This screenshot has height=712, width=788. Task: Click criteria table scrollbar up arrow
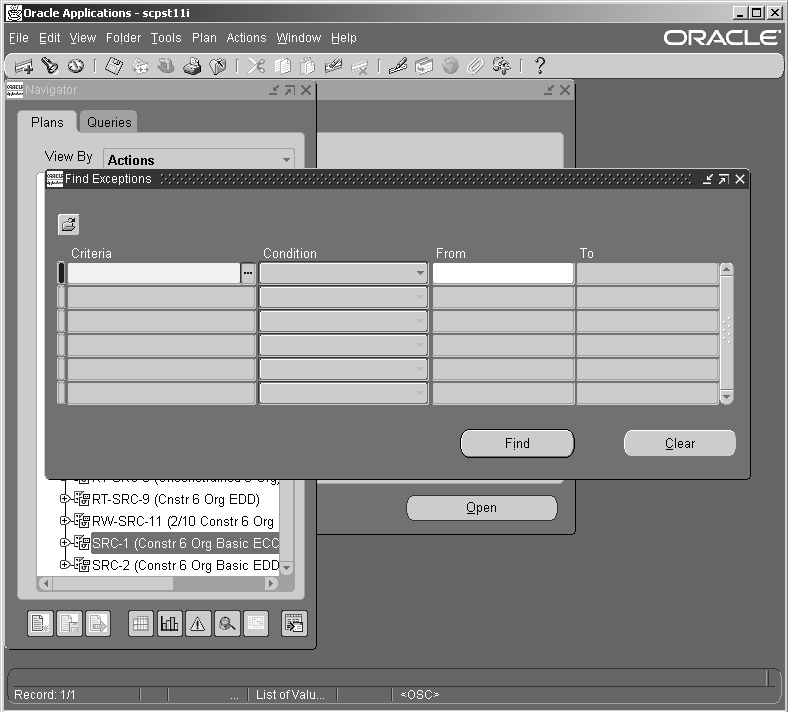[x=726, y=270]
